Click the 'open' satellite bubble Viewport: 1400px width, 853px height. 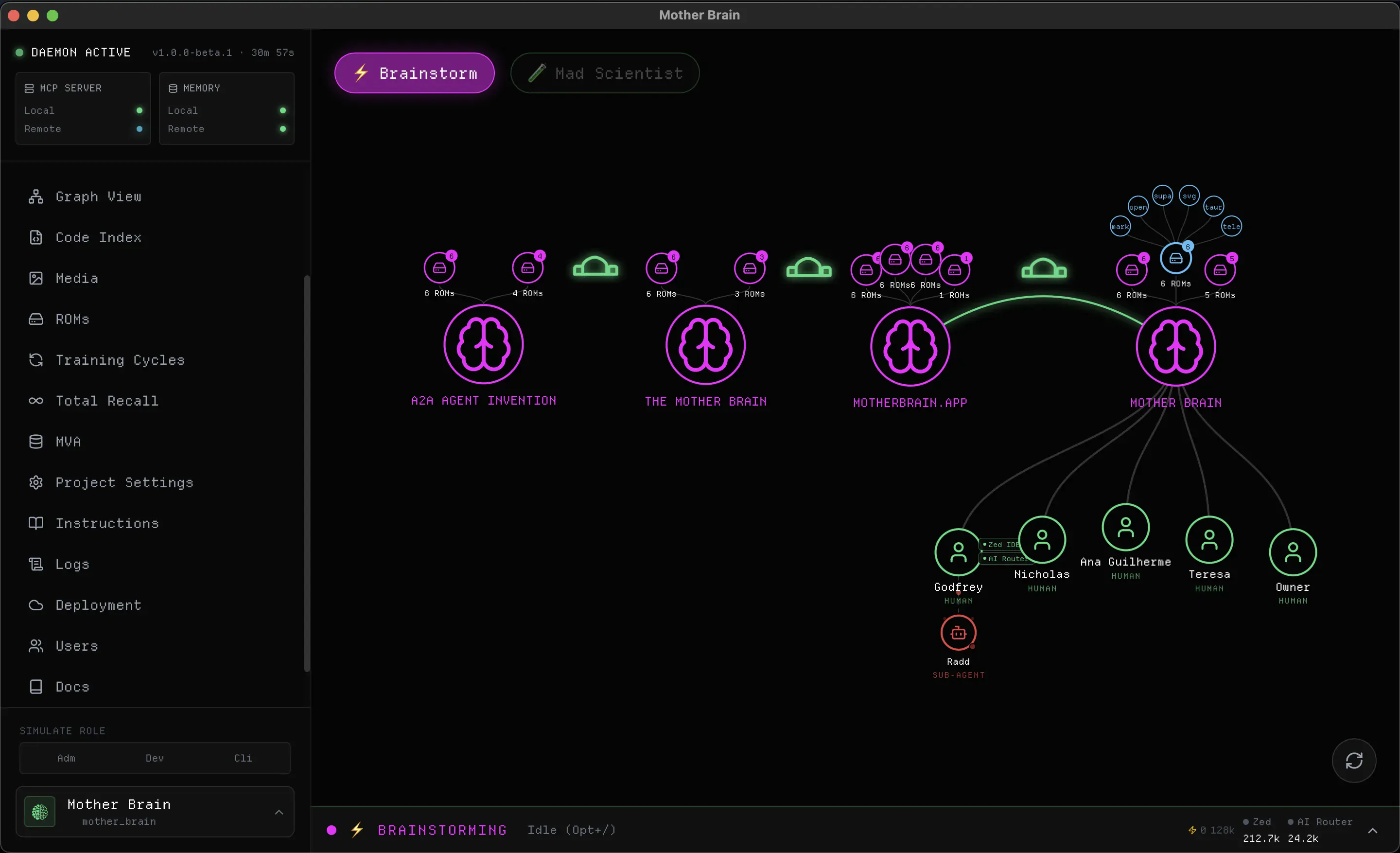pyautogui.click(x=1138, y=207)
